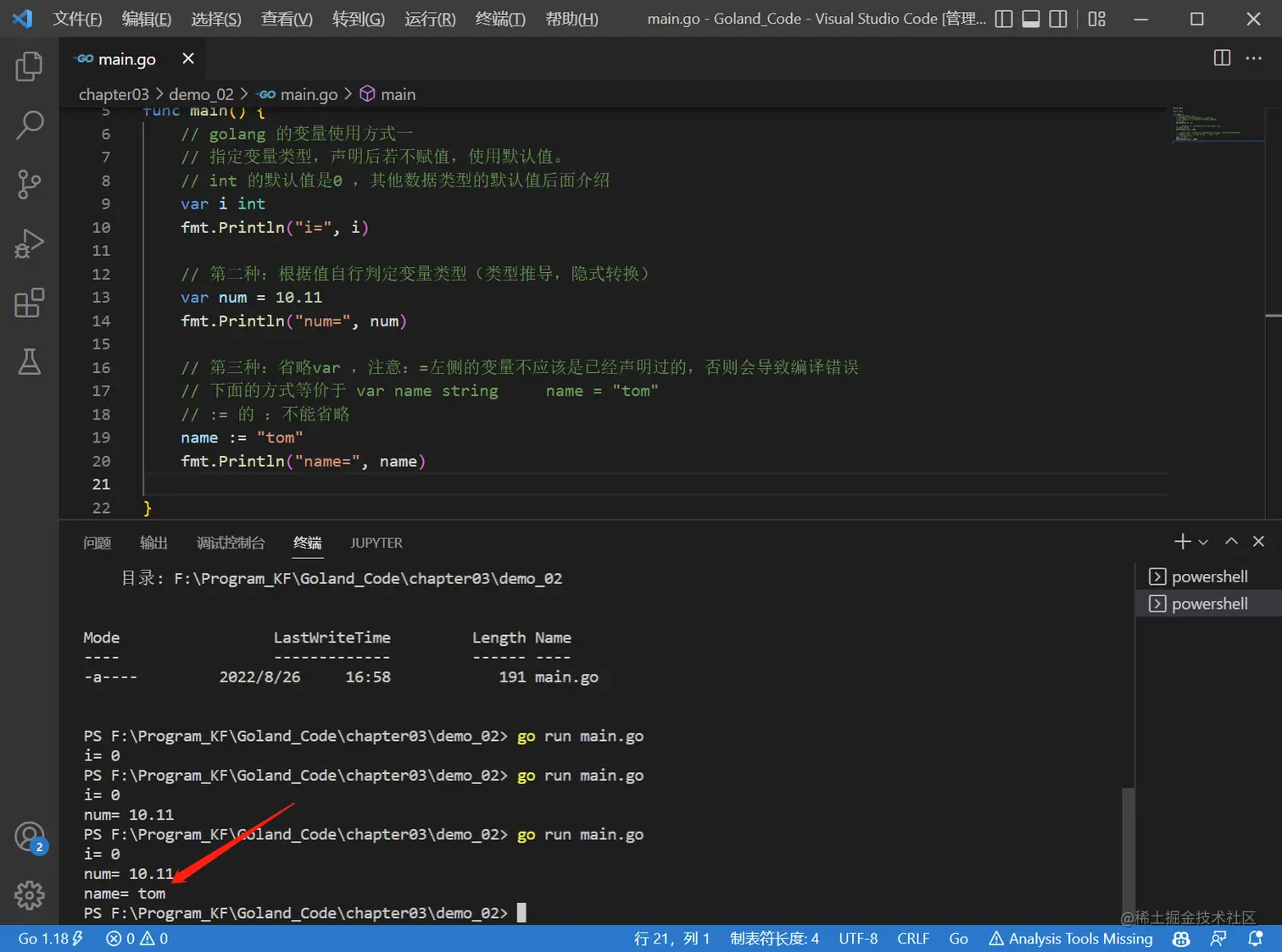Open editor More Actions ellipsis
Viewport: 1282px width, 952px height.
point(1253,58)
